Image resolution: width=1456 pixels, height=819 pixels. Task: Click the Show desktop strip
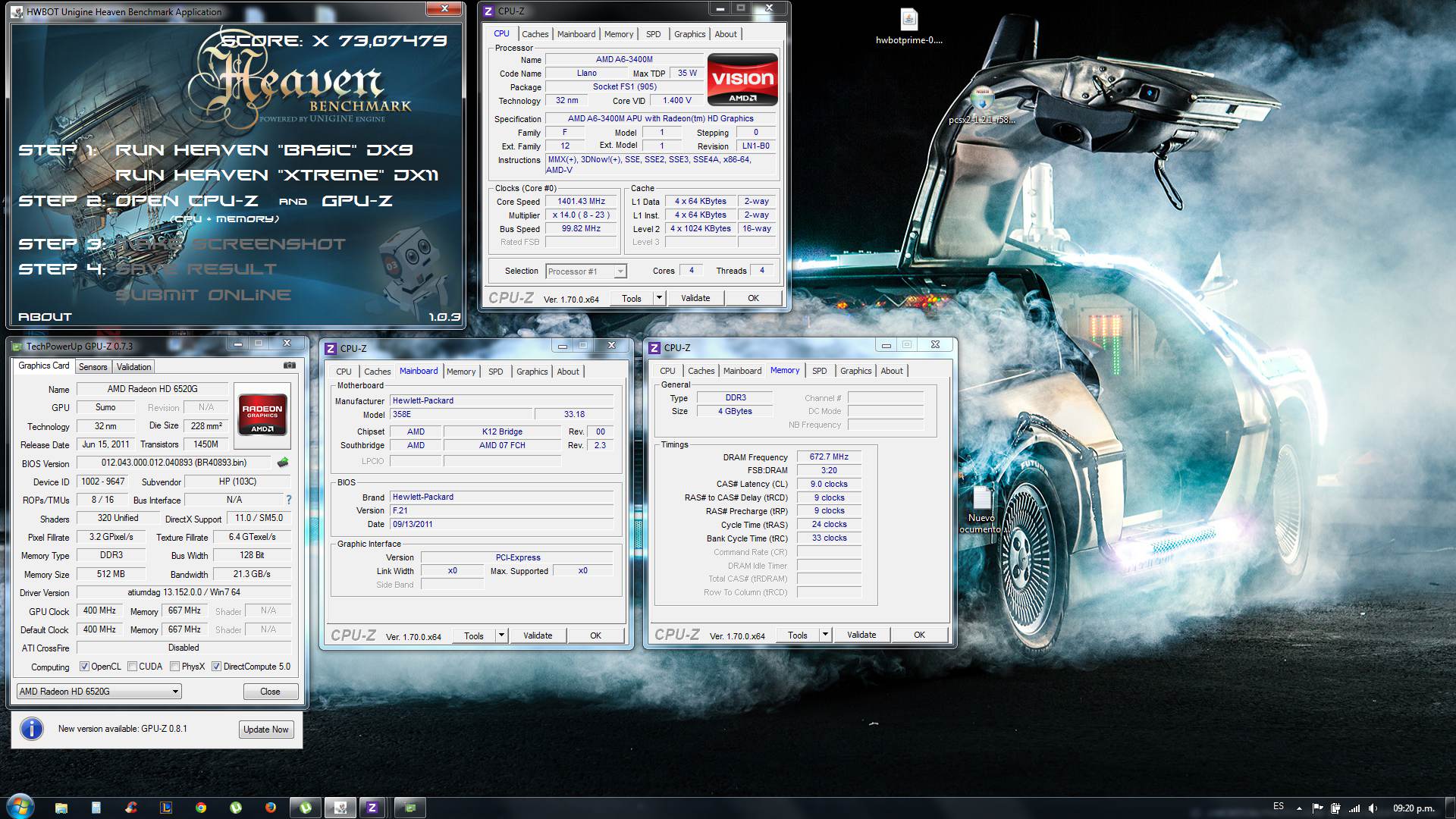pyautogui.click(x=1450, y=808)
